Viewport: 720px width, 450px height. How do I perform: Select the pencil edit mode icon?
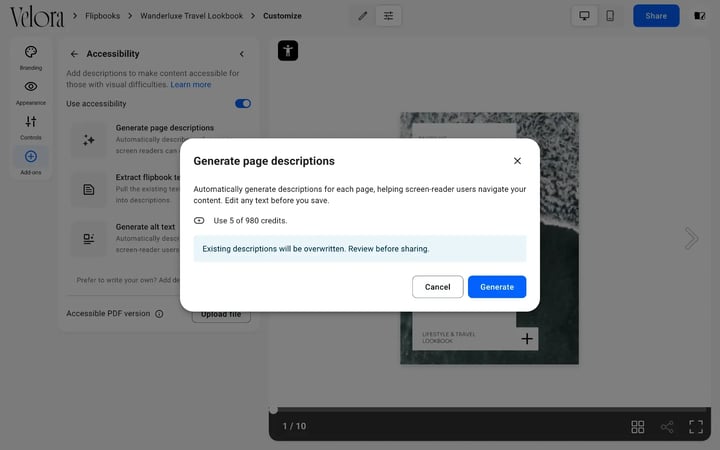click(x=363, y=16)
